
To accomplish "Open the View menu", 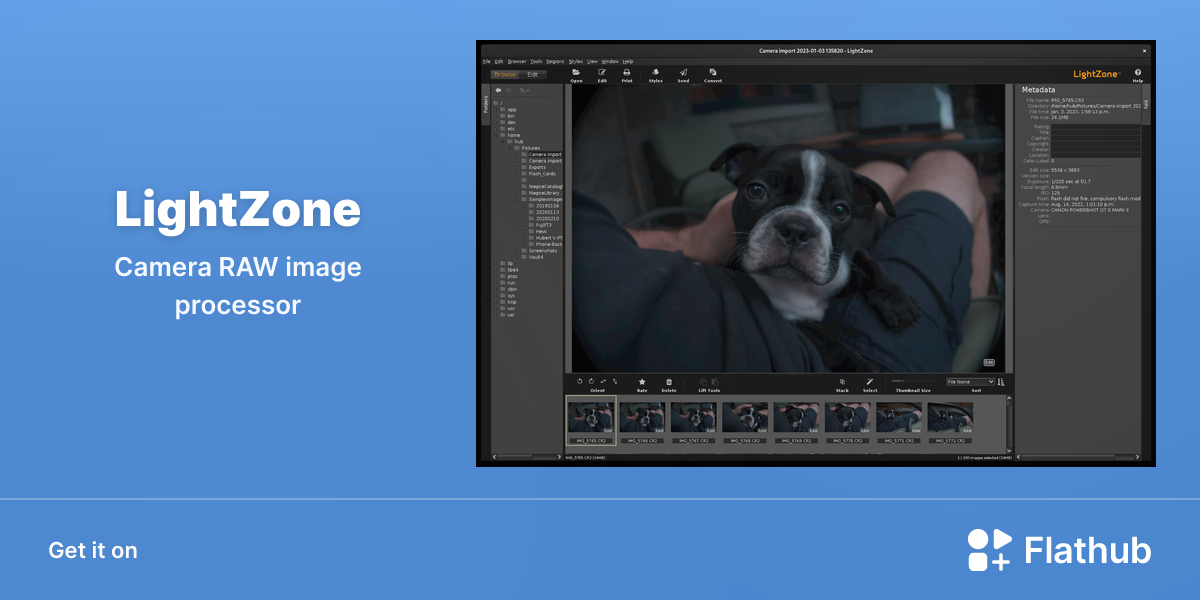I will tap(592, 61).
